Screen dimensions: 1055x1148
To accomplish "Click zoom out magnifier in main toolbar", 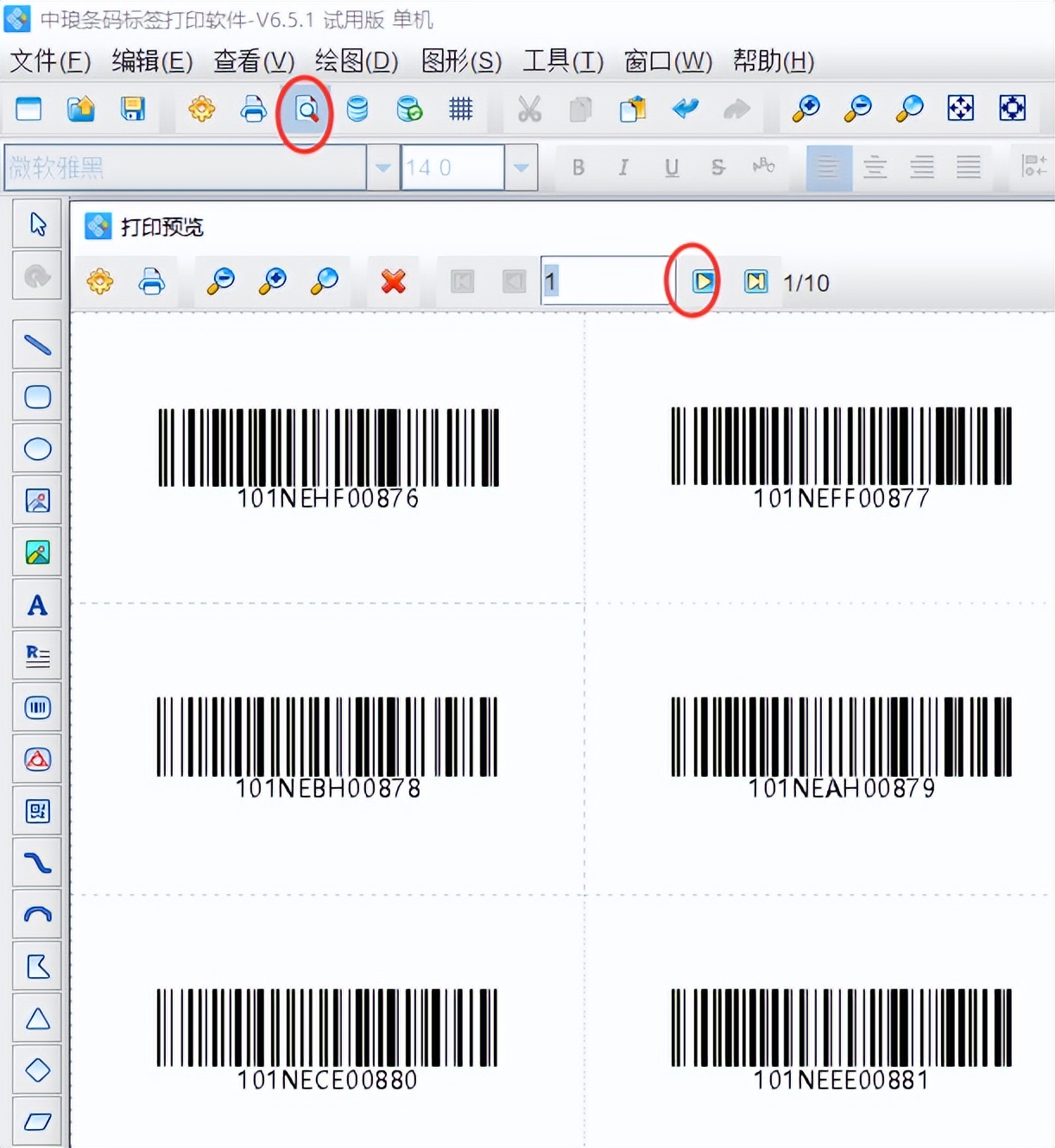I will [857, 109].
